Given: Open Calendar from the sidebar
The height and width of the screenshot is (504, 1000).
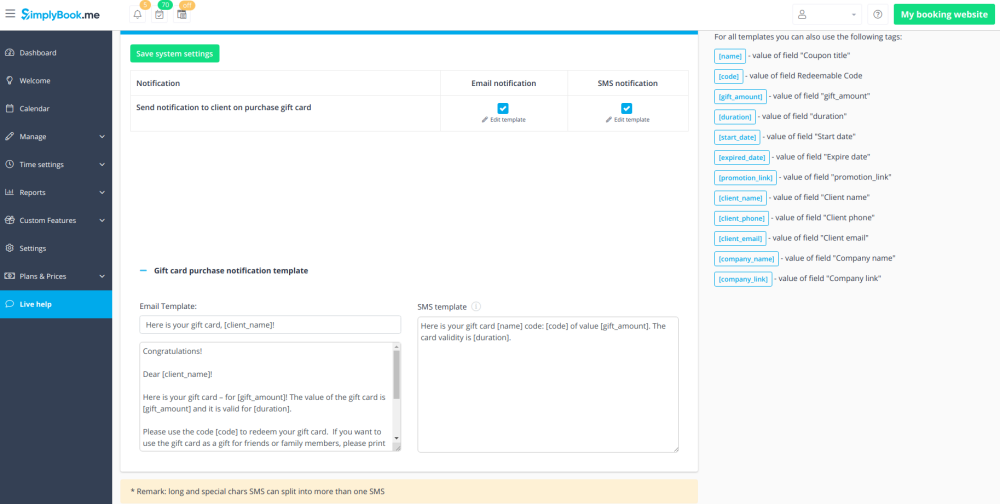Looking at the screenshot, I should 34,109.
